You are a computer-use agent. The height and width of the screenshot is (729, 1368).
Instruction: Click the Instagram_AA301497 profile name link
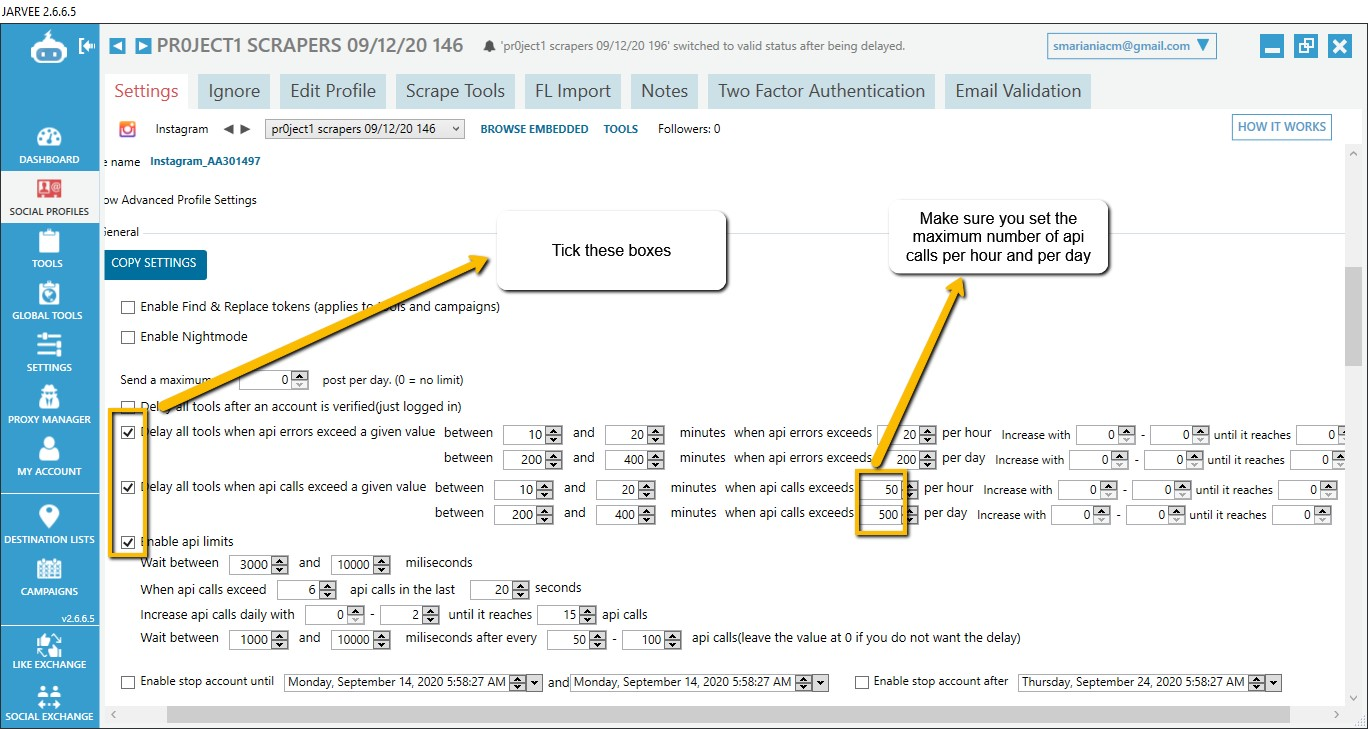pos(205,161)
